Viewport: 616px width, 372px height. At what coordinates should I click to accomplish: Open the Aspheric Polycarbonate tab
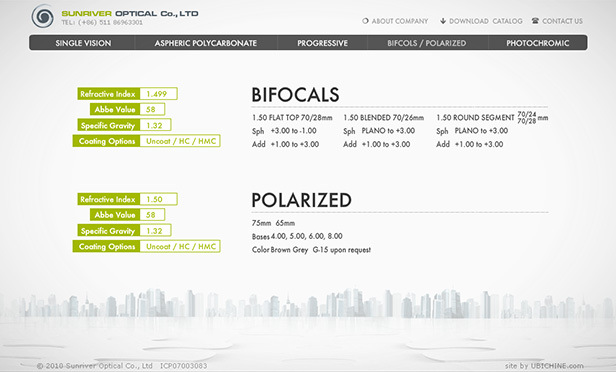tap(205, 43)
